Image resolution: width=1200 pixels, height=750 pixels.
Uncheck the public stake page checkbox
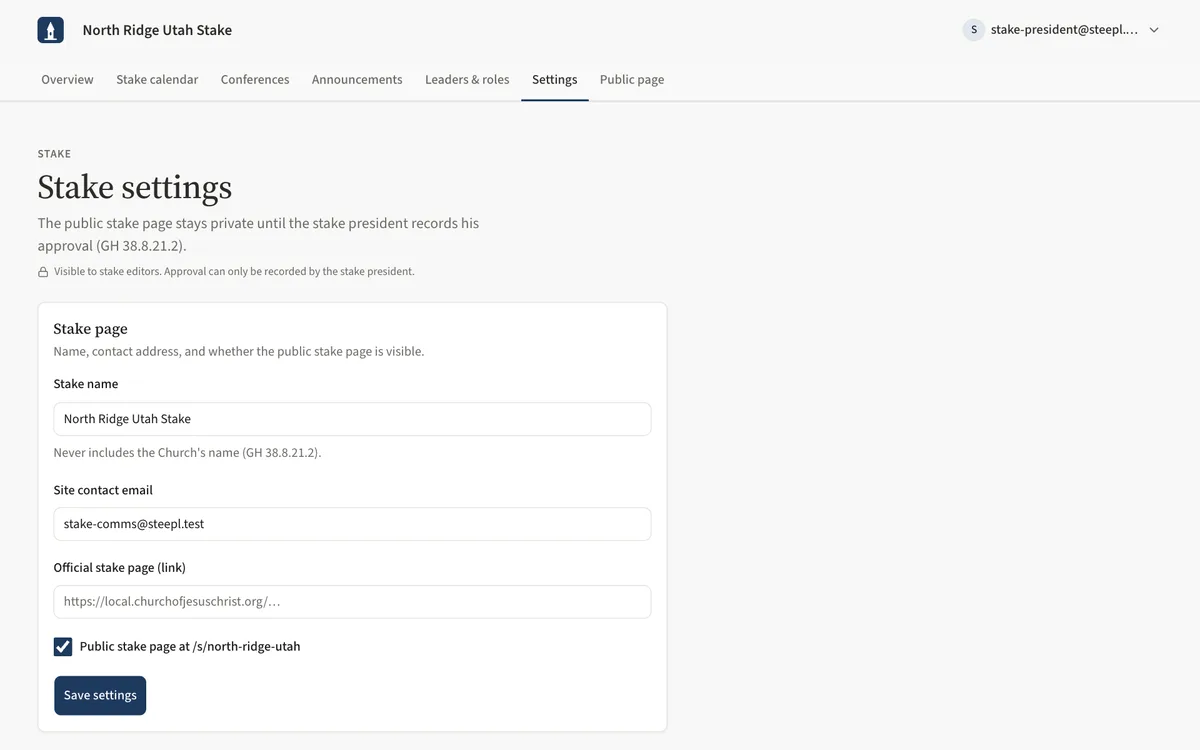(63, 647)
